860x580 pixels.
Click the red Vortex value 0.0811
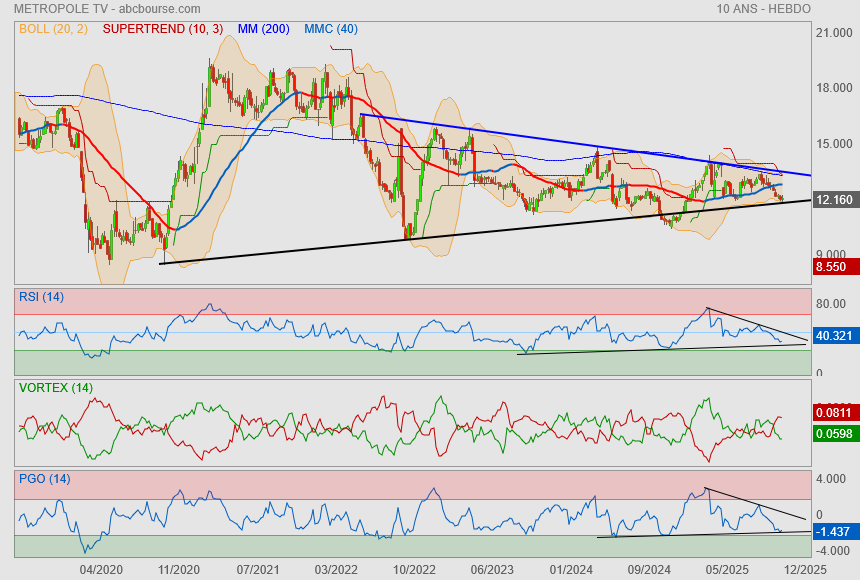833,411
